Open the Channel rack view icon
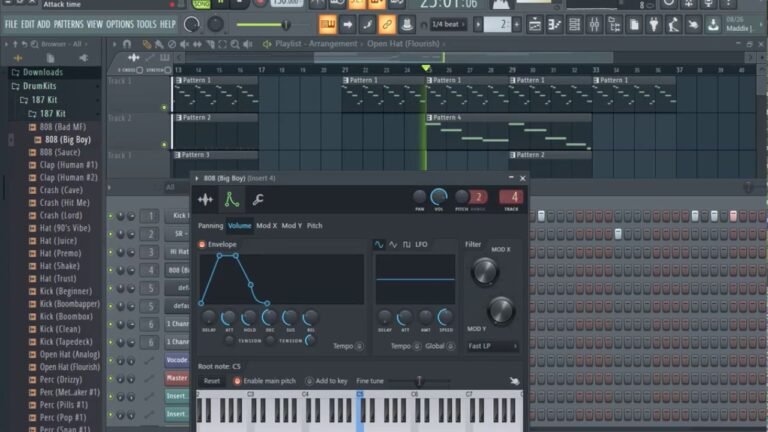 click(x=574, y=24)
